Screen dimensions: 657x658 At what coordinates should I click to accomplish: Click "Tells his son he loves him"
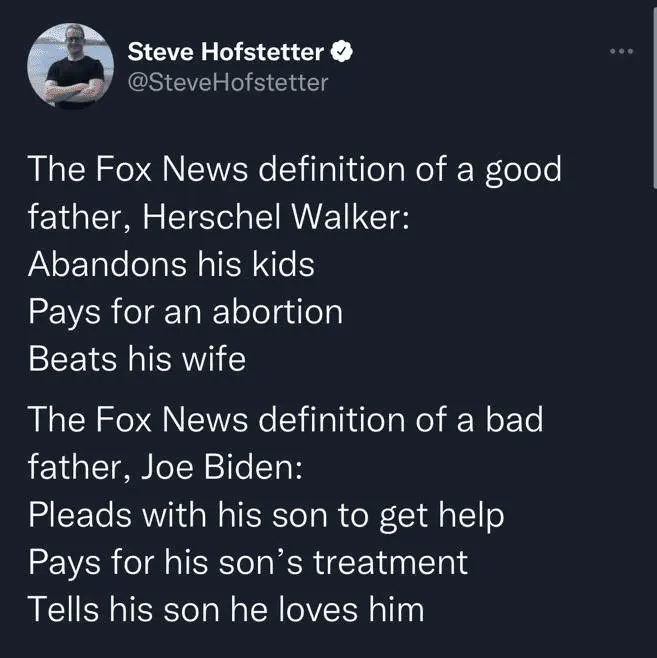(x=226, y=609)
